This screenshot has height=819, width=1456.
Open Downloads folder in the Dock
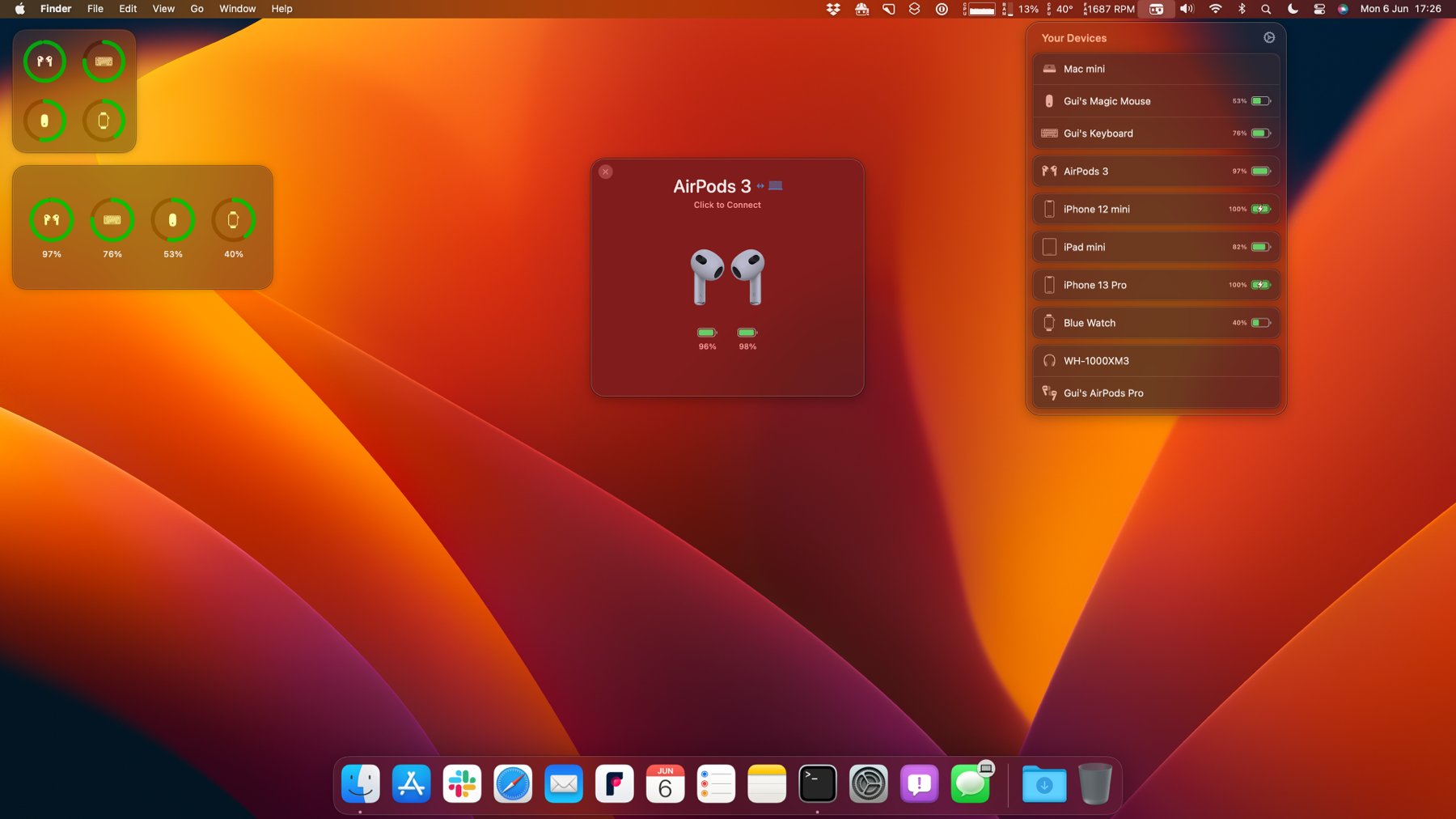1044,783
